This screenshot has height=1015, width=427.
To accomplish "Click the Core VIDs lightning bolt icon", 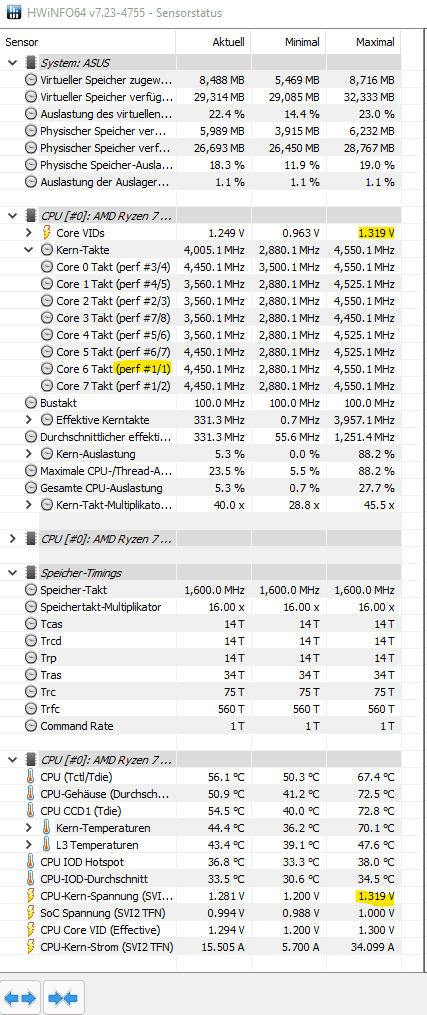I will click(47, 232).
